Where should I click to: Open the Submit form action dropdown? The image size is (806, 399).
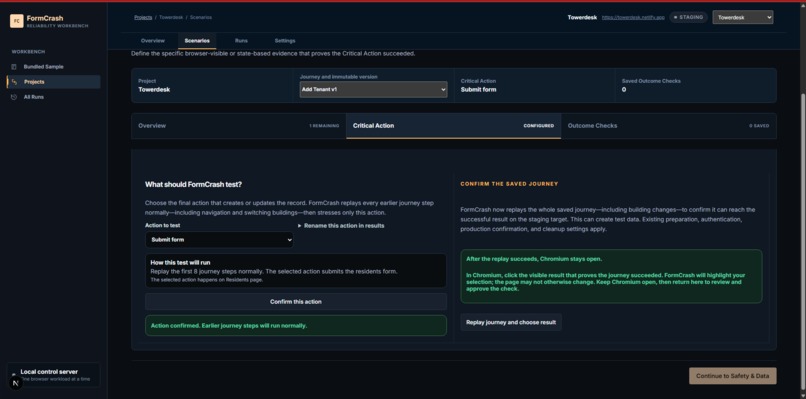point(219,240)
